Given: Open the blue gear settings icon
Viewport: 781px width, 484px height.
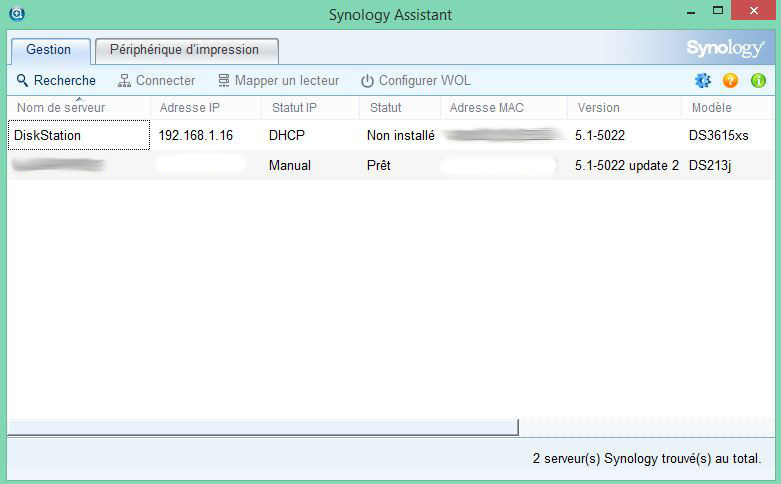Looking at the screenshot, I should pyautogui.click(x=703, y=80).
